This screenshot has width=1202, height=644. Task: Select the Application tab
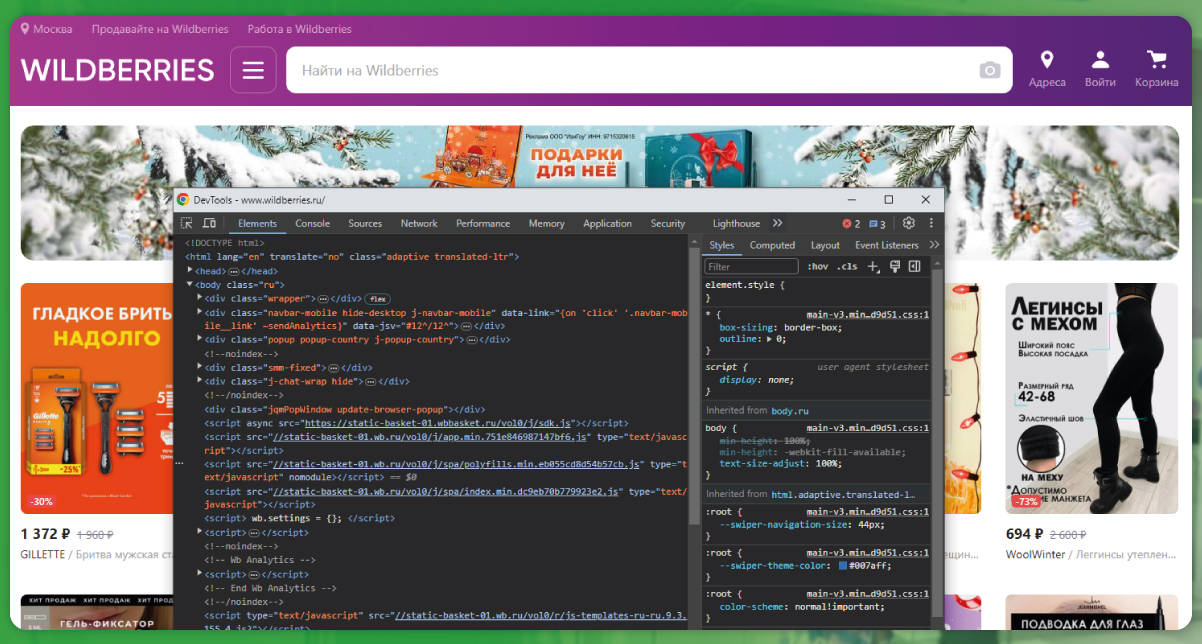tap(608, 224)
